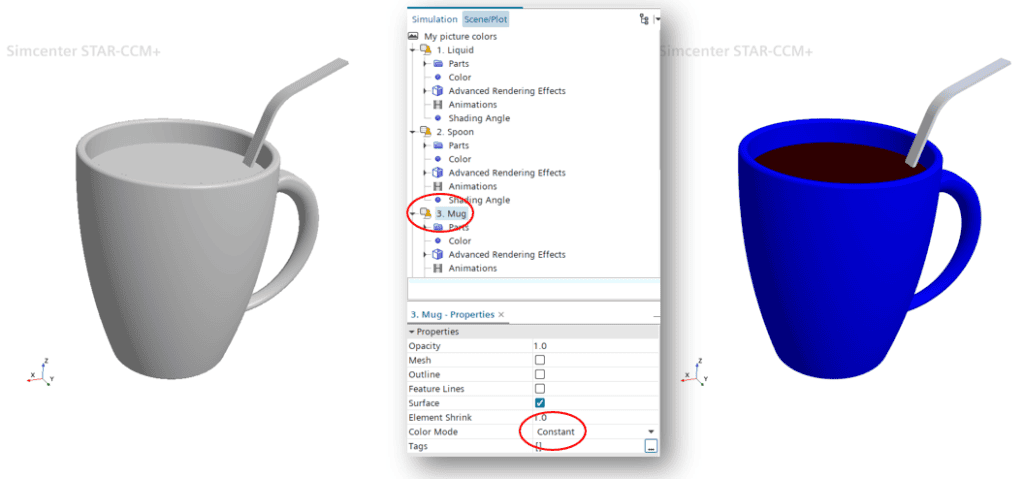1024x479 pixels.
Task: Click the Element Shrink value field
Action: pyautogui.click(x=596, y=418)
